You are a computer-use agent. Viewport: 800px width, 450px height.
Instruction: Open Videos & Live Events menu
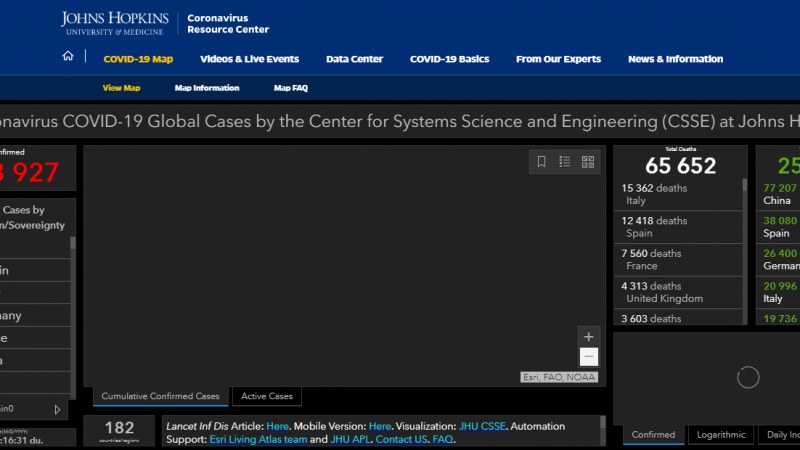[x=249, y=59]
